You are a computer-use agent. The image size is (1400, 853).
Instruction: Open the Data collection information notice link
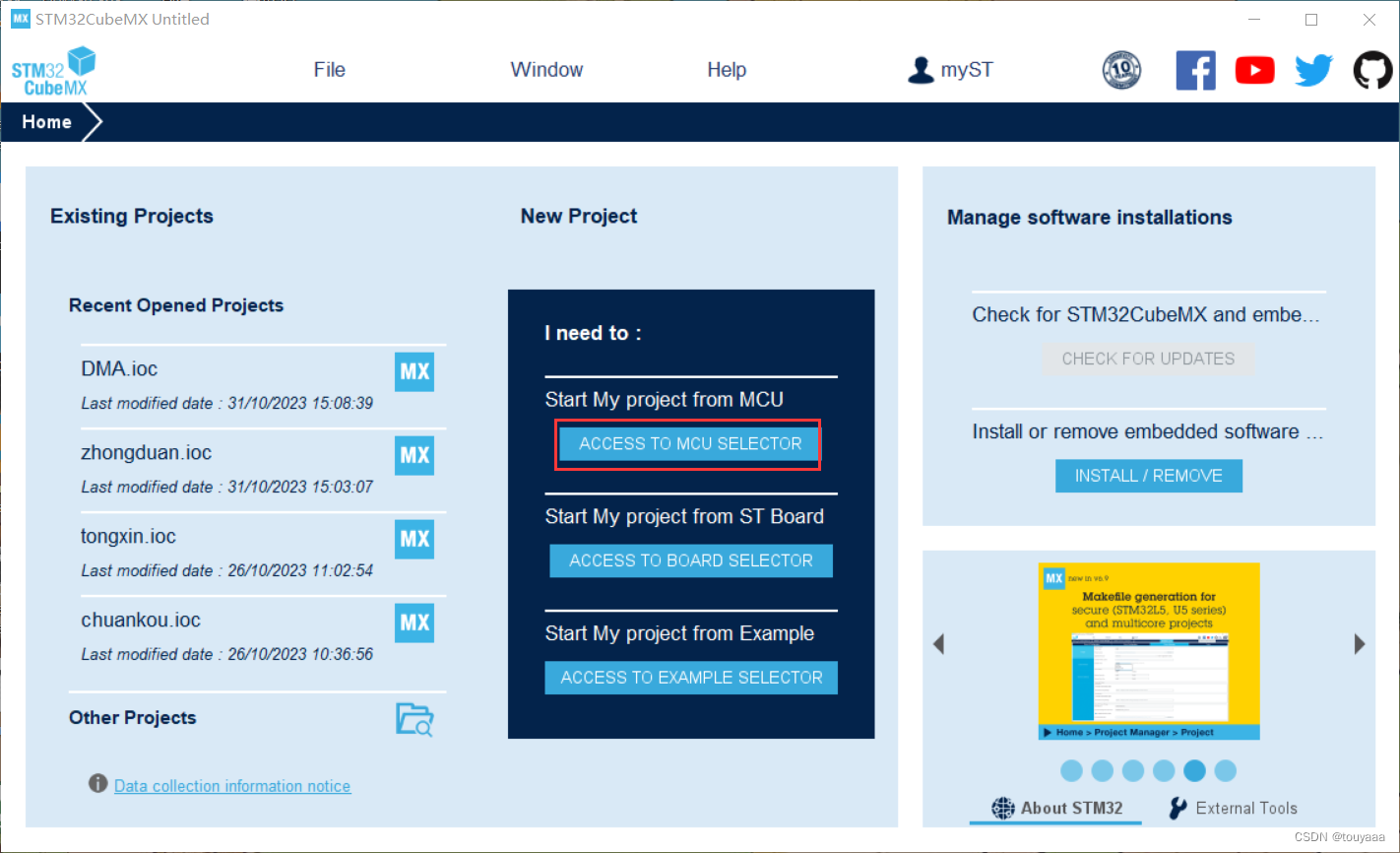(232, 786)
